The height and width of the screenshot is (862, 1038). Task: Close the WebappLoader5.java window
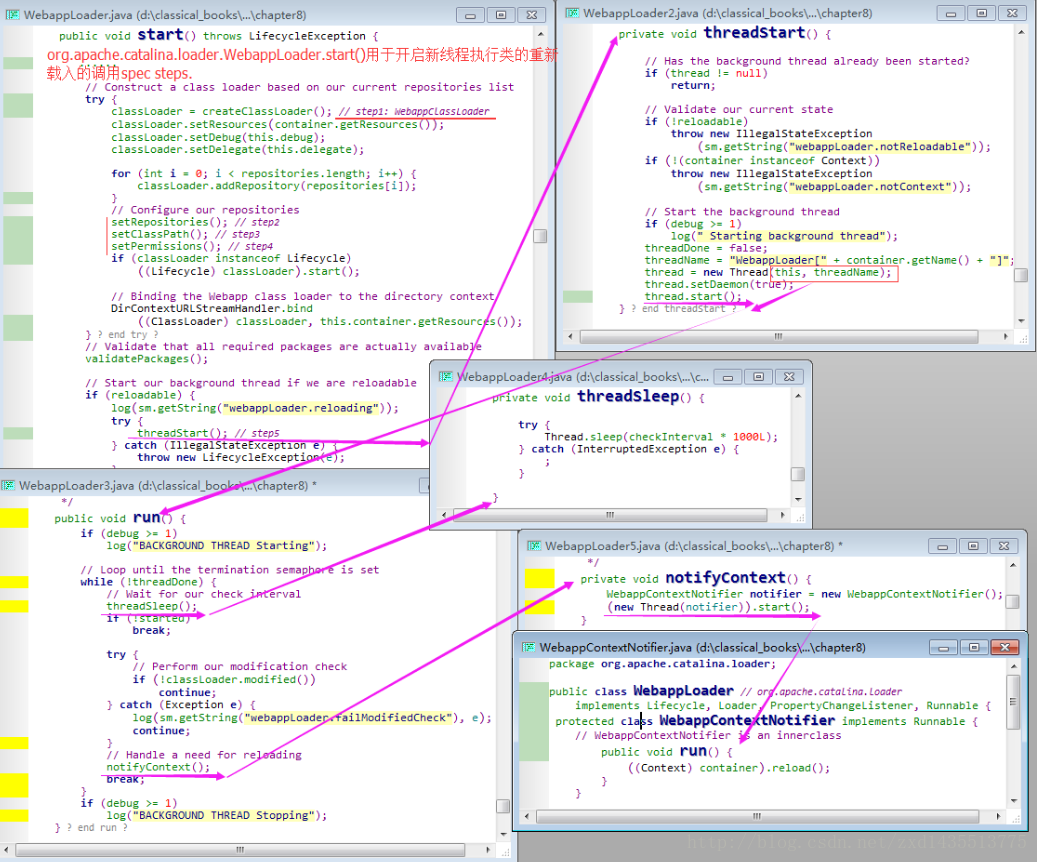point(1004,546)
